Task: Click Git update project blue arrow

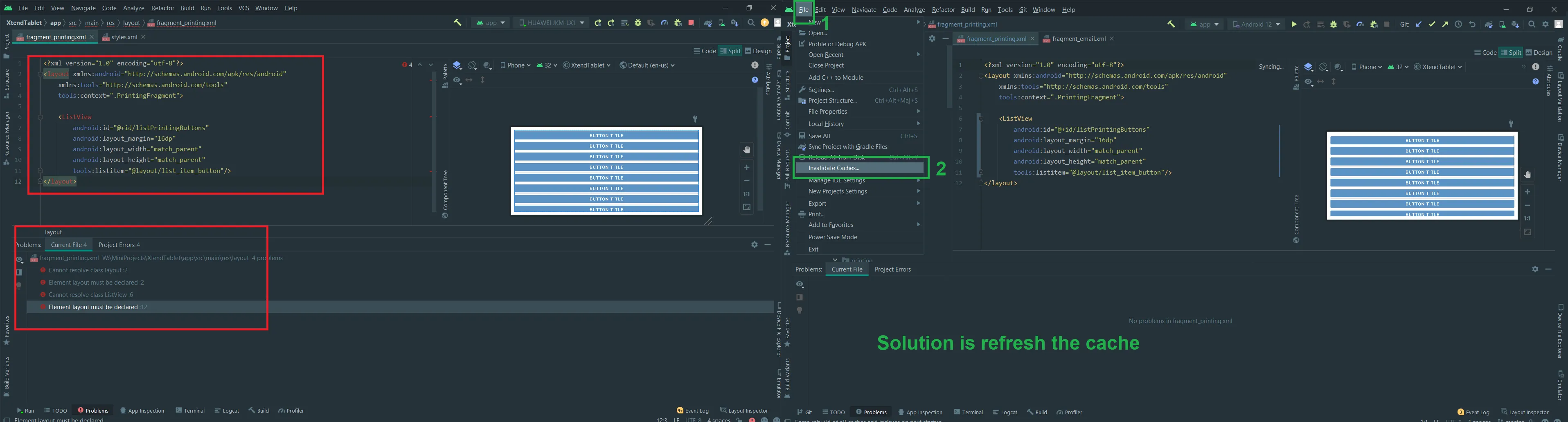Action: click(1418, 25)
